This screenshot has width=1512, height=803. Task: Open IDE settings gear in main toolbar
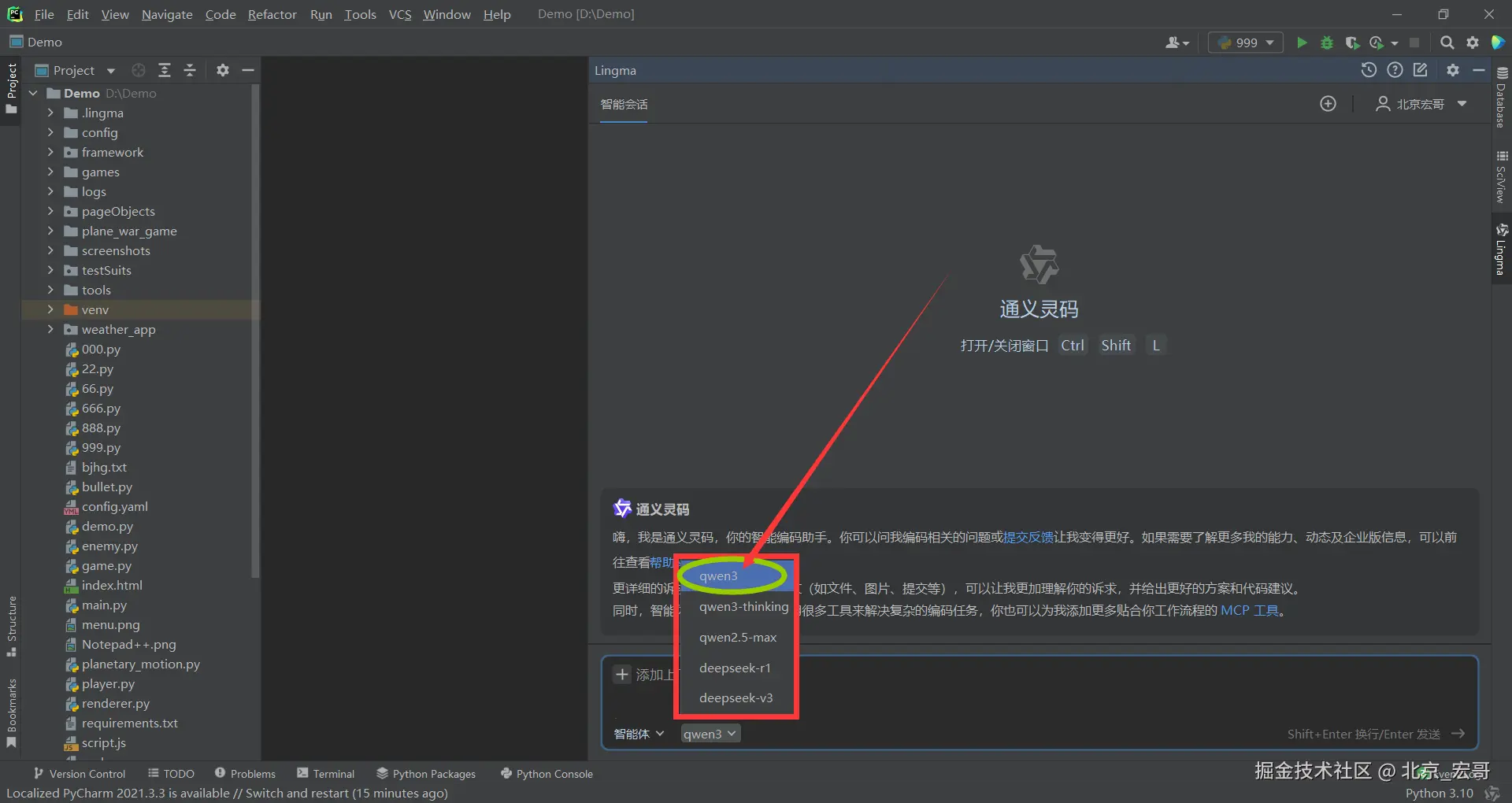1472,43
